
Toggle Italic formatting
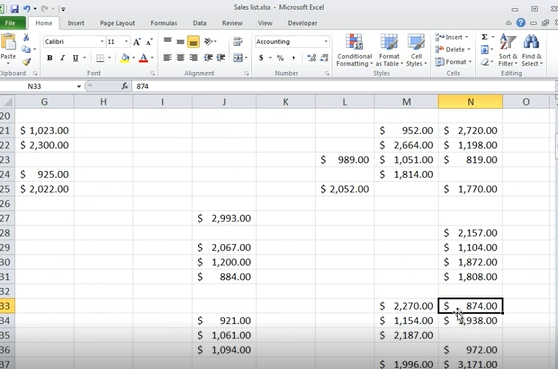point(63,58)
